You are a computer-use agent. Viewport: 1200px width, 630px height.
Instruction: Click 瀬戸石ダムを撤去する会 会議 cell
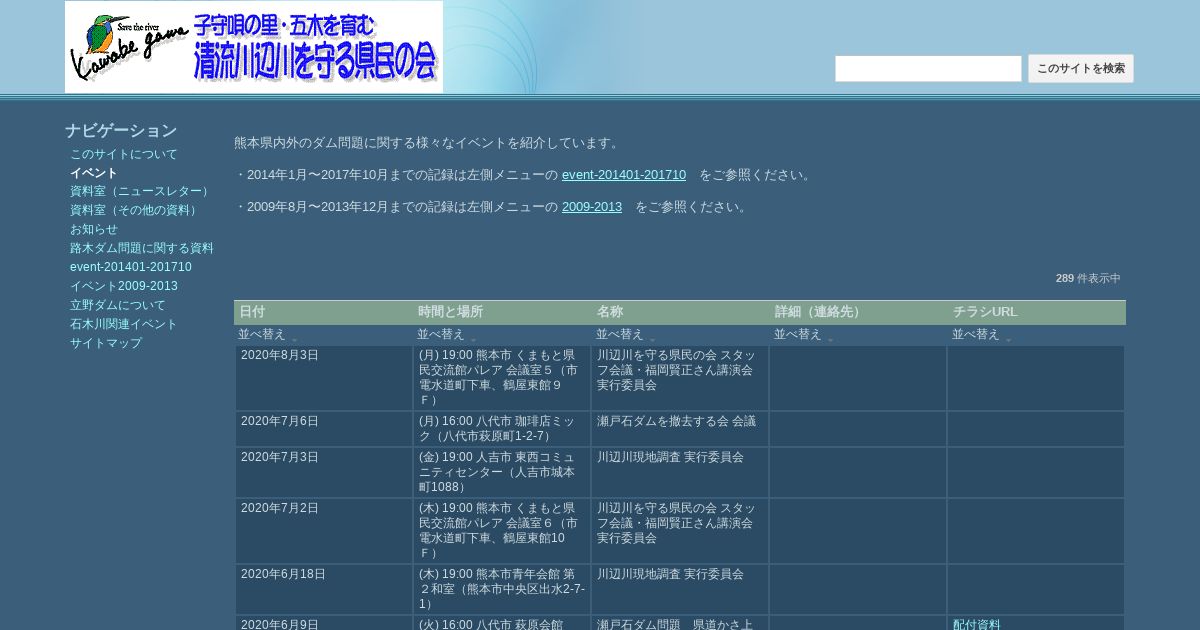[680, 429]
